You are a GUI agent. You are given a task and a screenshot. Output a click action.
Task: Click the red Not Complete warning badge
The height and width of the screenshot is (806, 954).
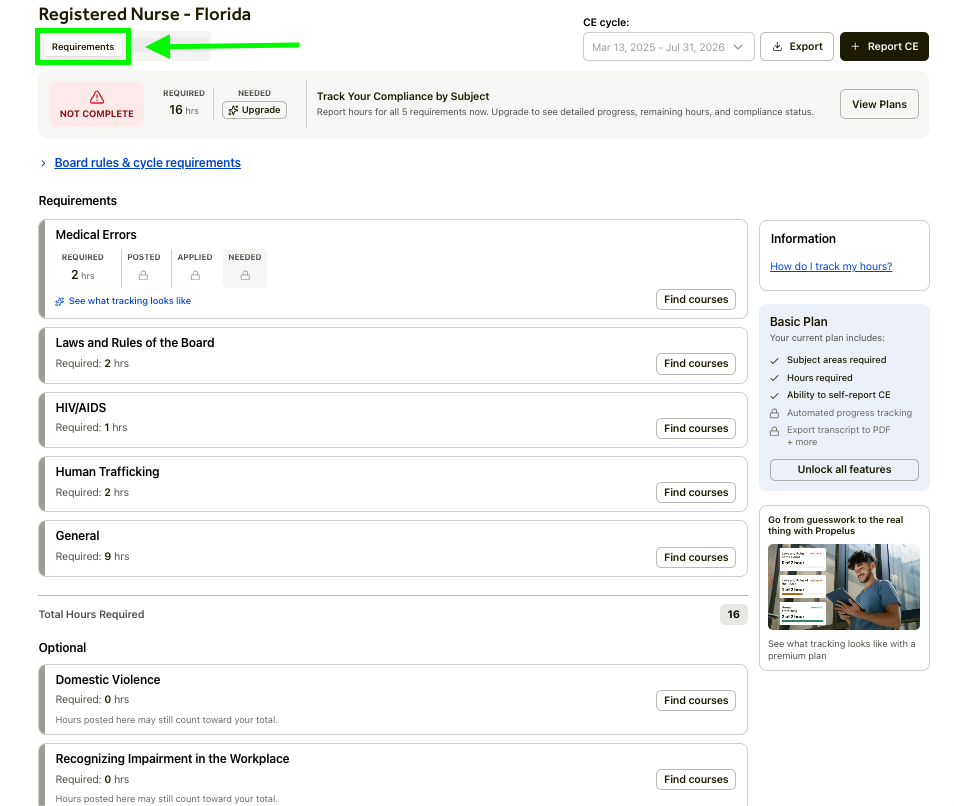pyautogui.click(x=97, y=104)
